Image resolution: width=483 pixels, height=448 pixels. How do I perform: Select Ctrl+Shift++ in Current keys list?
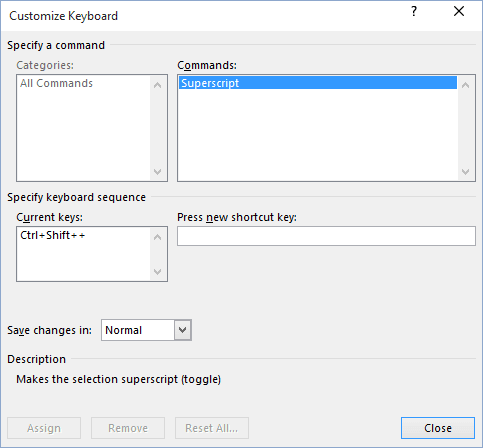coord(53,235)
